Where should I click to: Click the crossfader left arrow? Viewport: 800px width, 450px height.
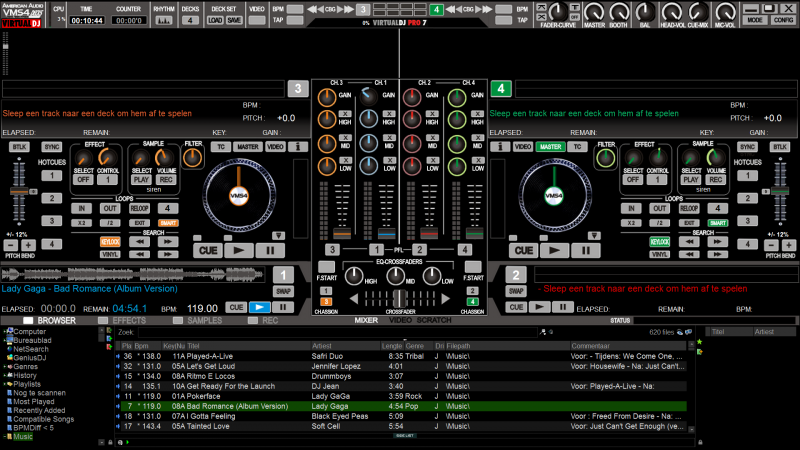(x=354, y=299)
